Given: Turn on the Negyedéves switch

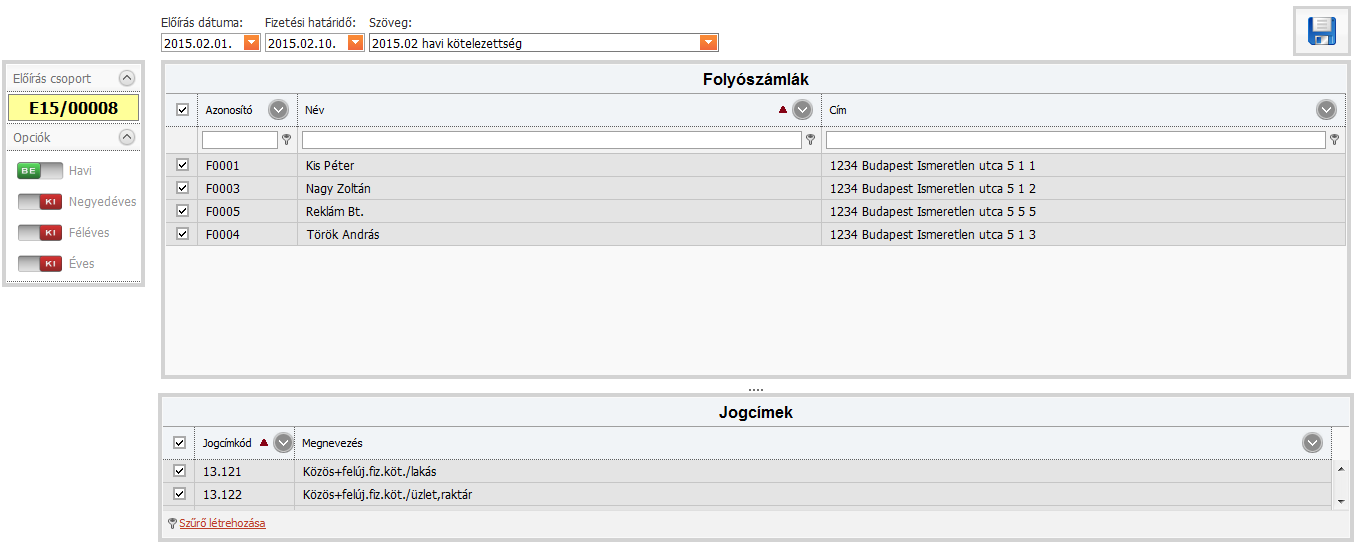Looking at the screenshot, I should [x=40, y=202].
